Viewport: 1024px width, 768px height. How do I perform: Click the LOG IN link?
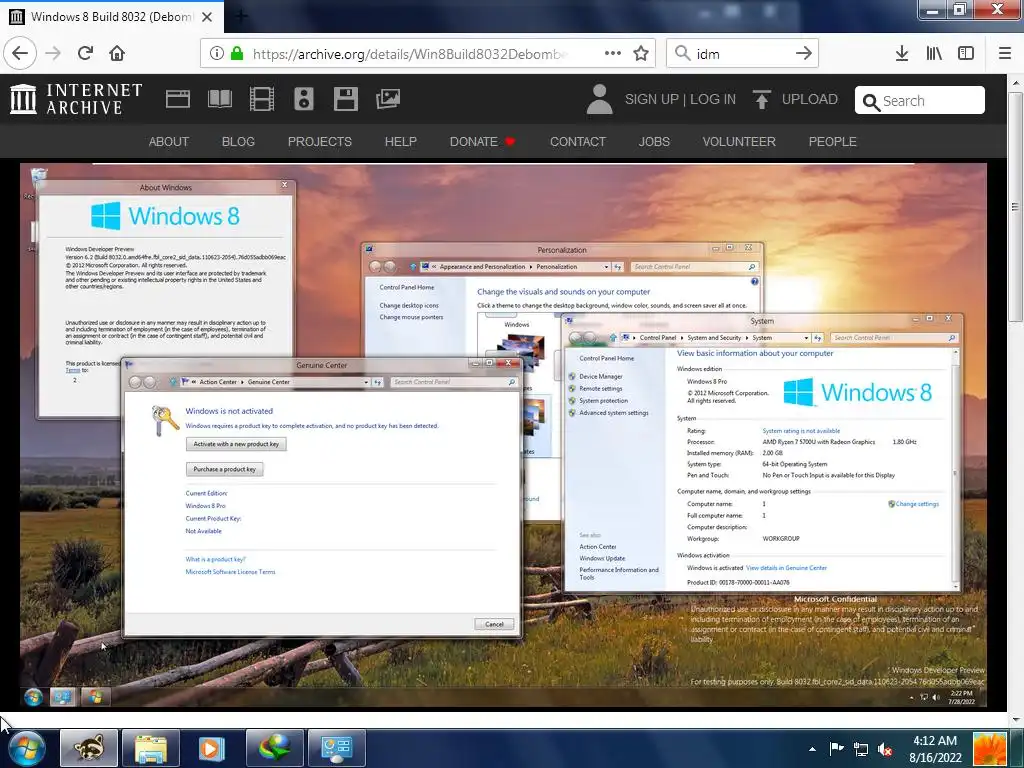[x=712, y=99]
